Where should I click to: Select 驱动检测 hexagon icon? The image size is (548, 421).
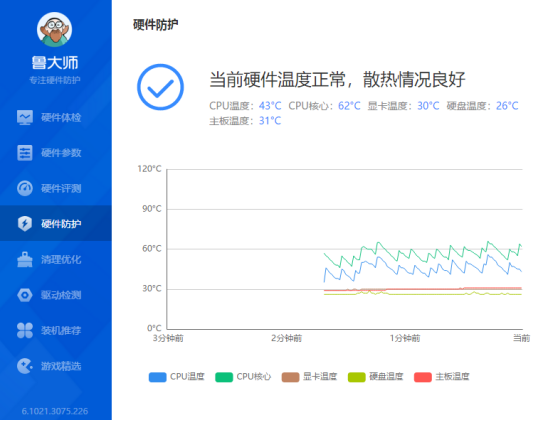25,295
